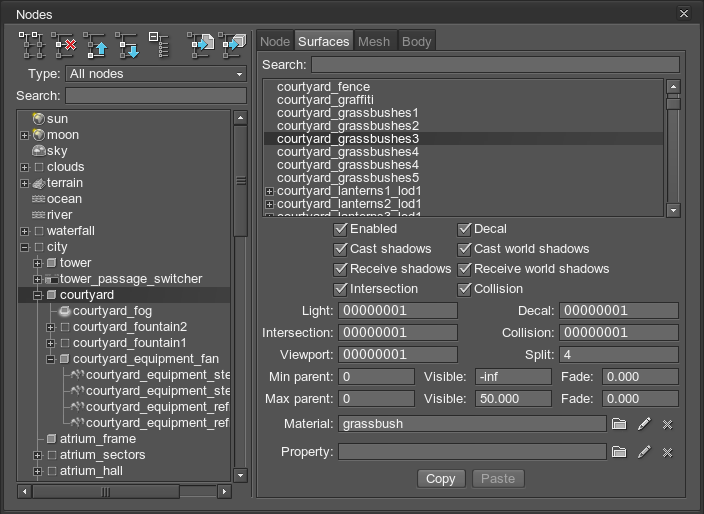This screenshot has height=514, width=704.
Task: Disable the Intersection checkbox
Action: pyautogui.click(x=340, y=289)
